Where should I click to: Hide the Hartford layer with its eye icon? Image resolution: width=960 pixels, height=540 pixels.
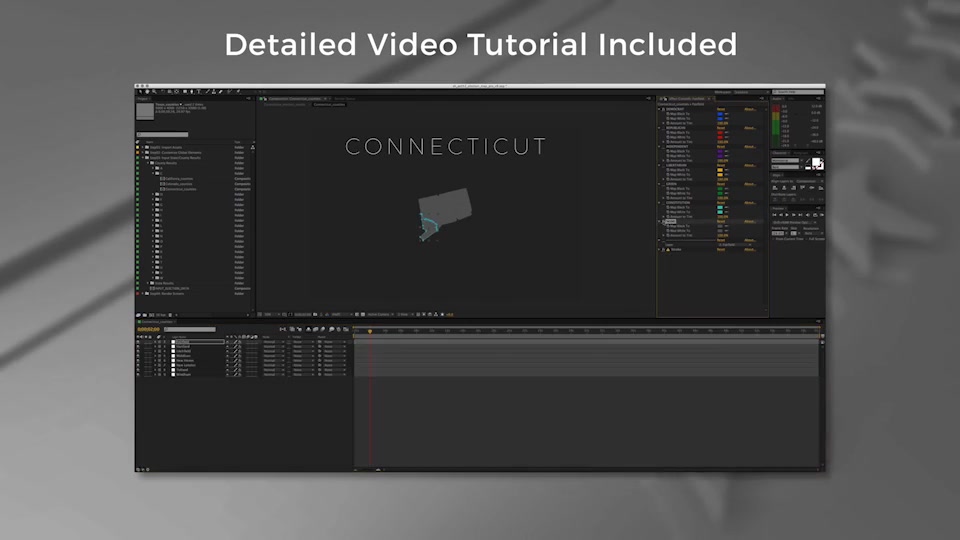(x=138, y=347)
